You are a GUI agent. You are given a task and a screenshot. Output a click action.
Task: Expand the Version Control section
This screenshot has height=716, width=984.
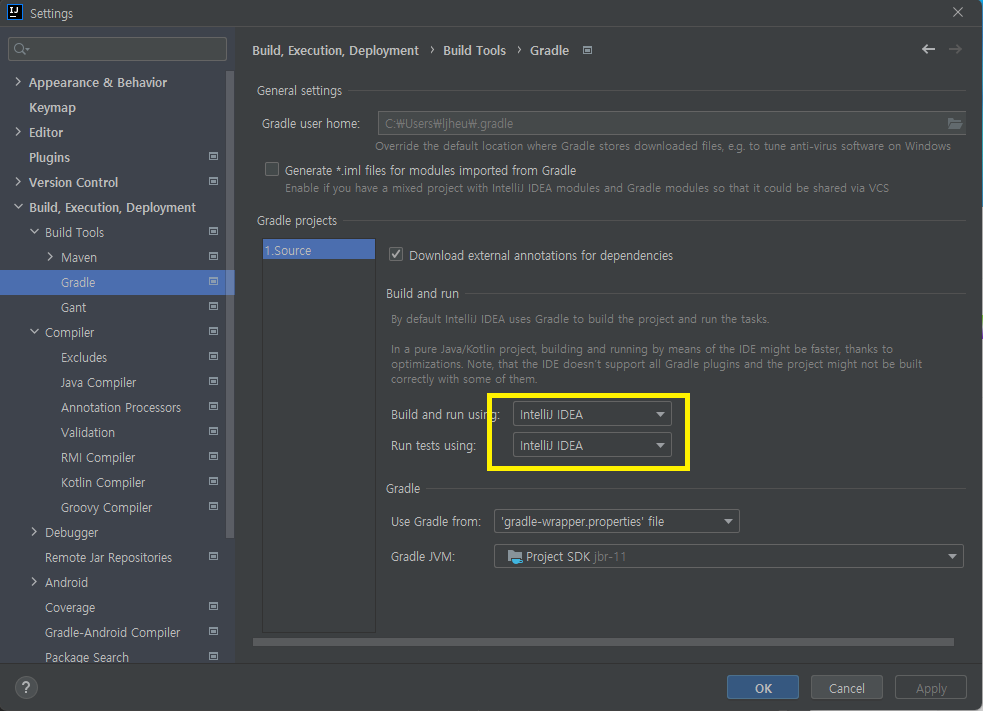coord(18,182)
